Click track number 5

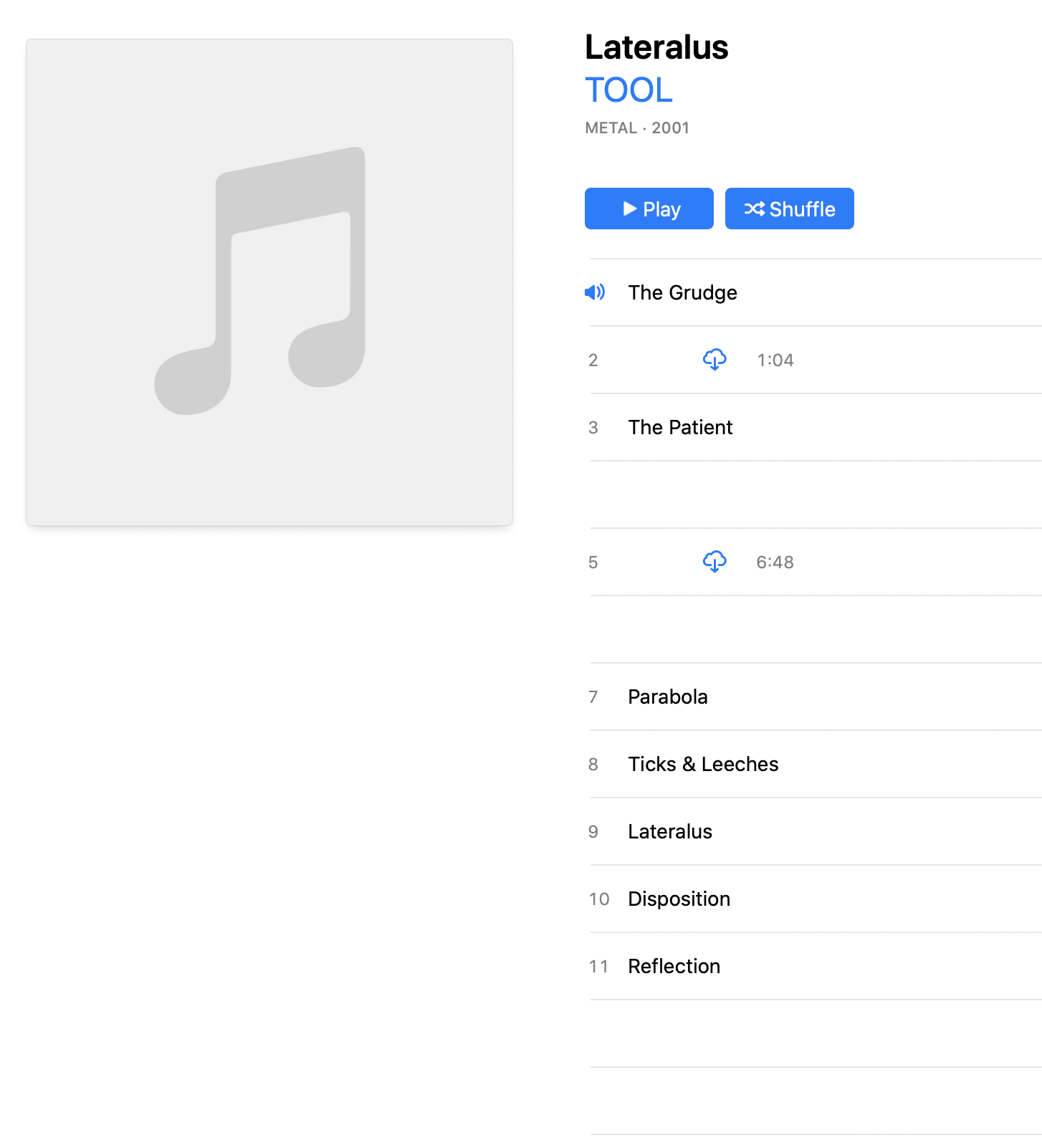tap(593, 562)
